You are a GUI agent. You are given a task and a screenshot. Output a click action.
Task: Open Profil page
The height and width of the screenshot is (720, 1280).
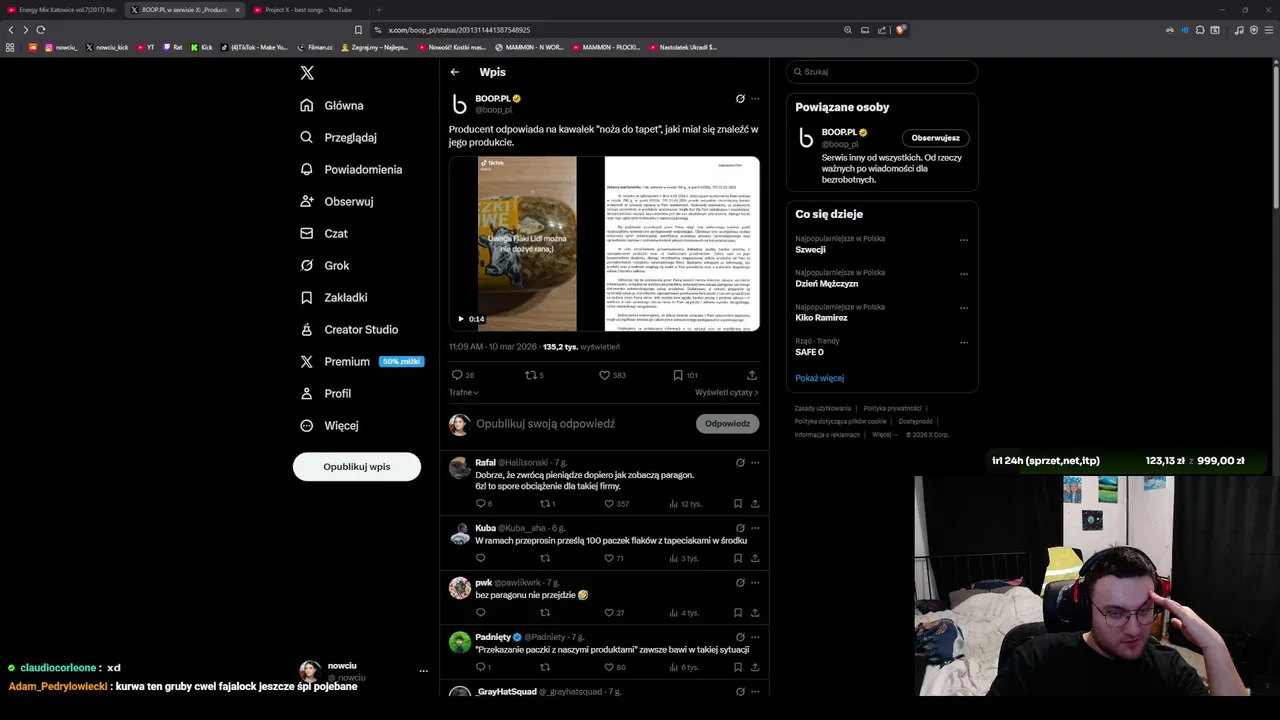point(326,393)
